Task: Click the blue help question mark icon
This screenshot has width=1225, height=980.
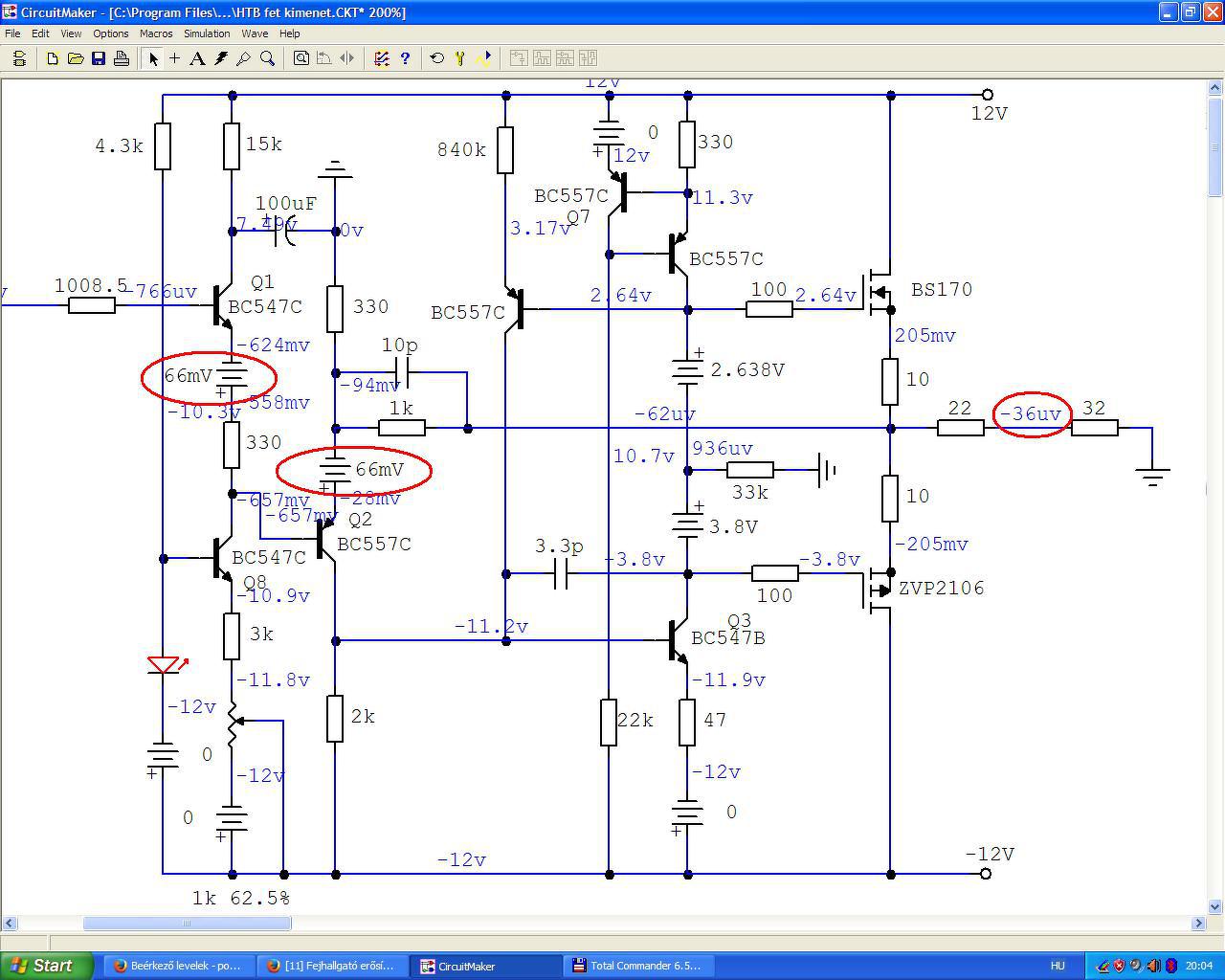Action: coord(405,58)
